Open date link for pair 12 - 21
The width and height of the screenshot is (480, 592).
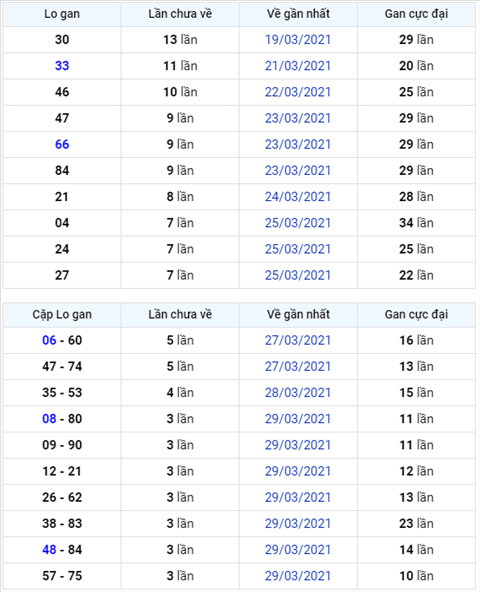(x=298, y=471)
